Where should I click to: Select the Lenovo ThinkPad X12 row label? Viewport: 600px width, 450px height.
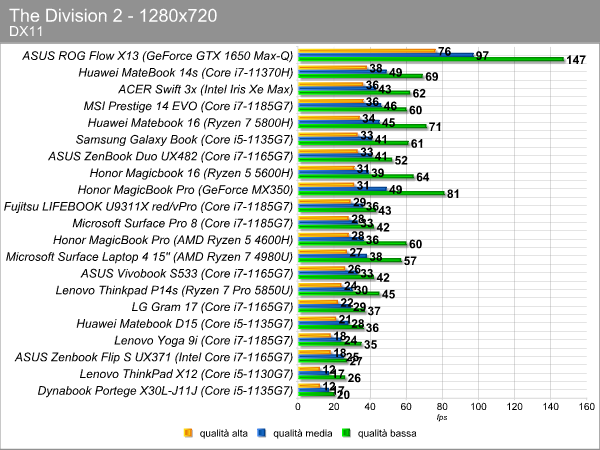186,374
